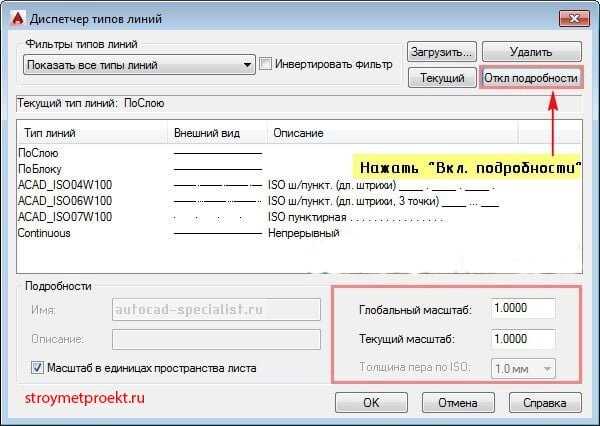Click the Отмена button
The height and width of the screenshot is (426, 600).
point(458,403)
